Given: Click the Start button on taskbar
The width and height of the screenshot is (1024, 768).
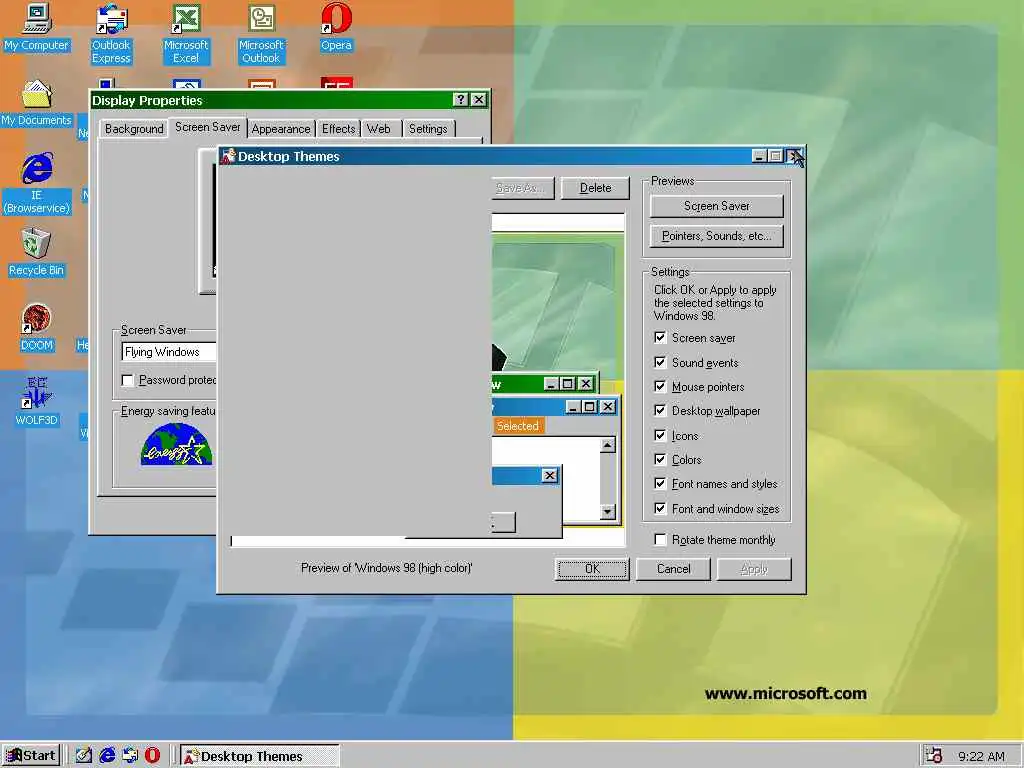Looking at the screenshot, I should [31, 756].
